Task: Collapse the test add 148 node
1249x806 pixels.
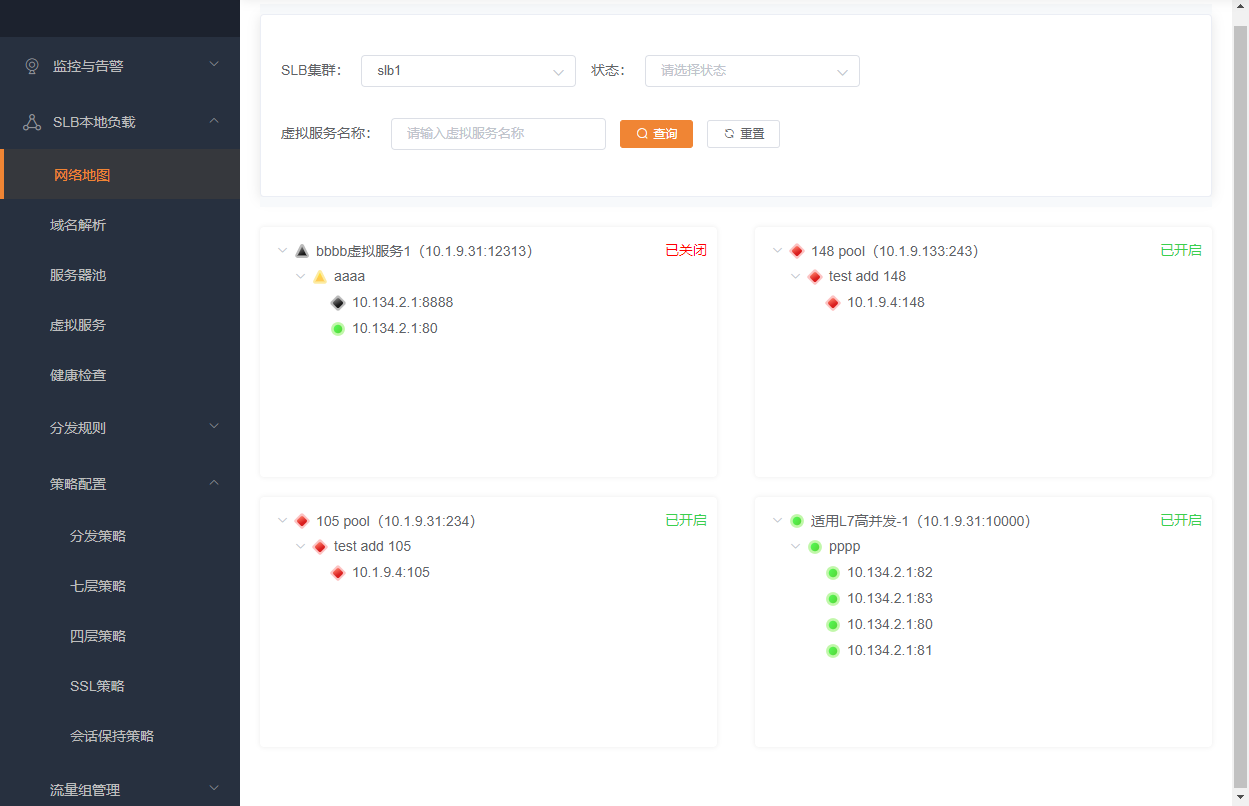Action: click(796, 277)
